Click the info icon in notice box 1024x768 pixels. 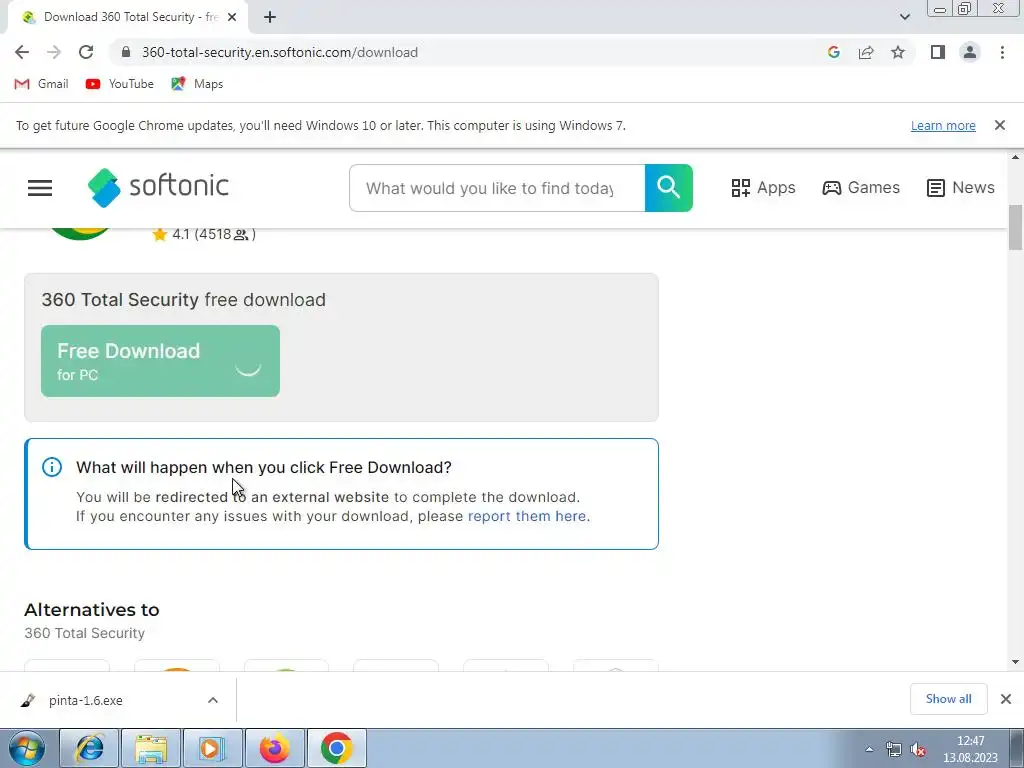52,467
